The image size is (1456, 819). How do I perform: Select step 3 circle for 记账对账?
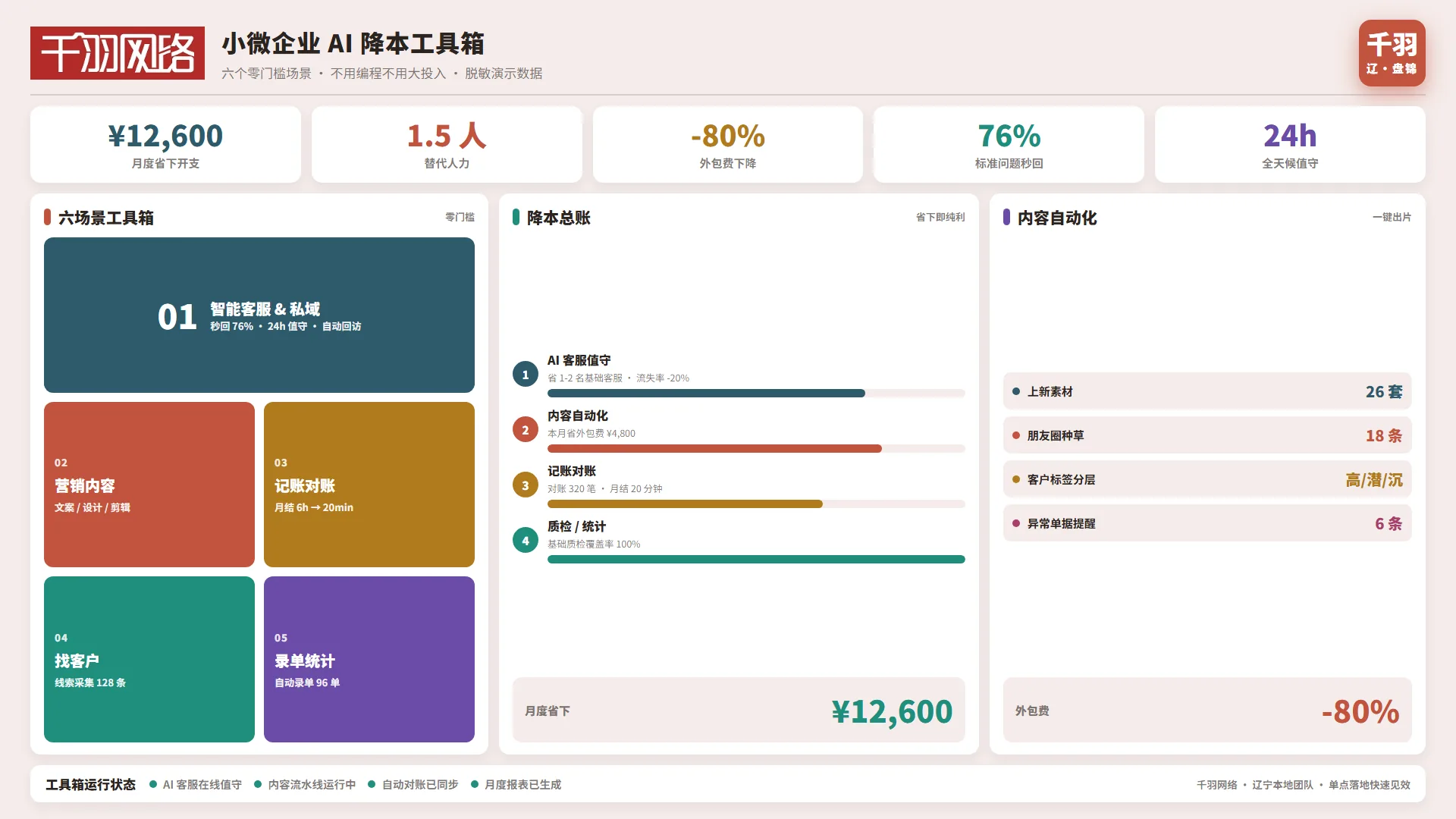[x=526, y=485]
